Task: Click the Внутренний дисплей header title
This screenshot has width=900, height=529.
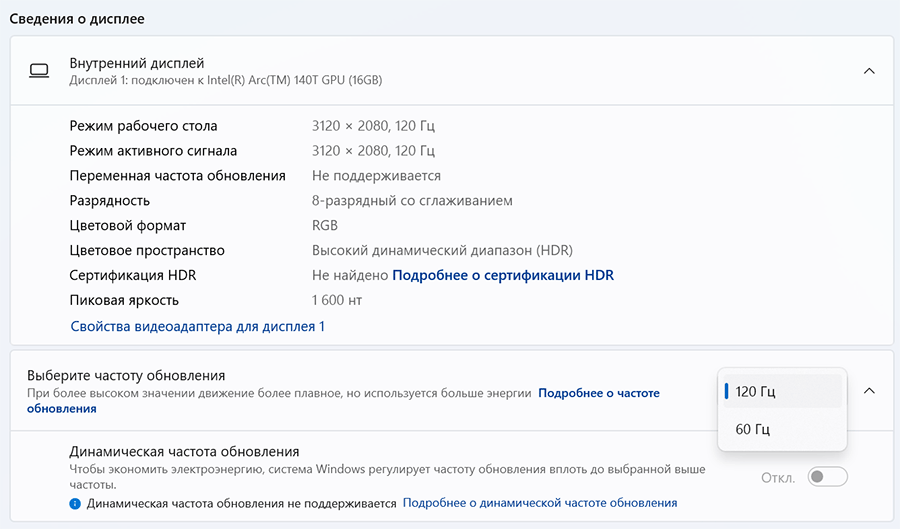Action: click(136, 63)
